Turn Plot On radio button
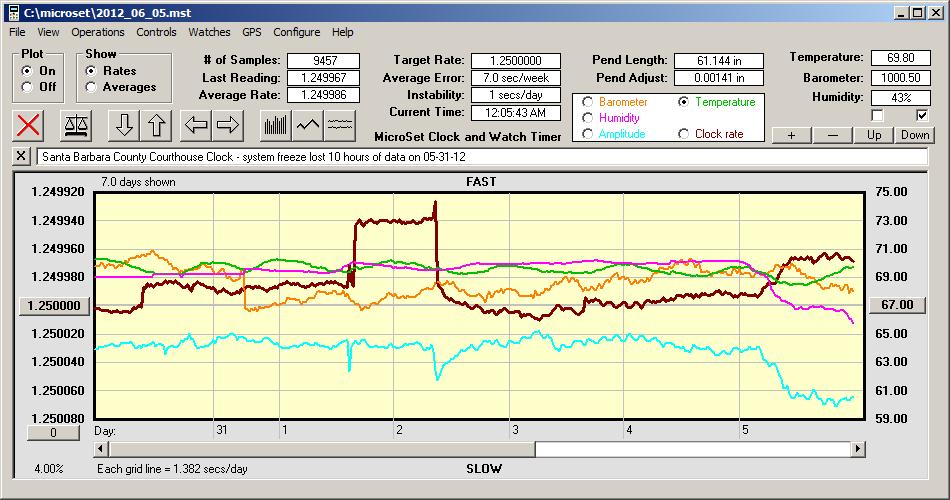The image size is (950, 500). click(27, 71)
